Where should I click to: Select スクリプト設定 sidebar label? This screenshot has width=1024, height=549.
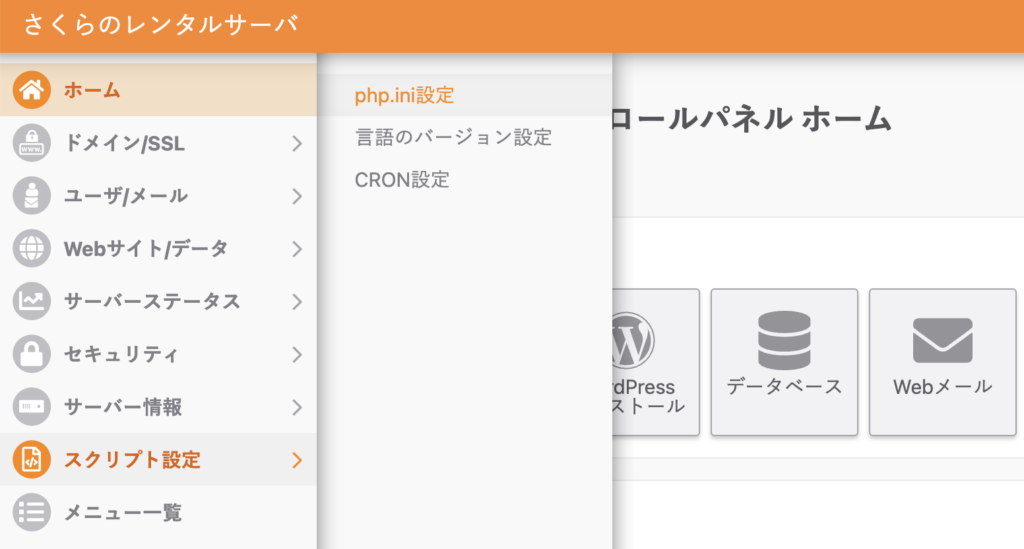[x=132, y=460]
